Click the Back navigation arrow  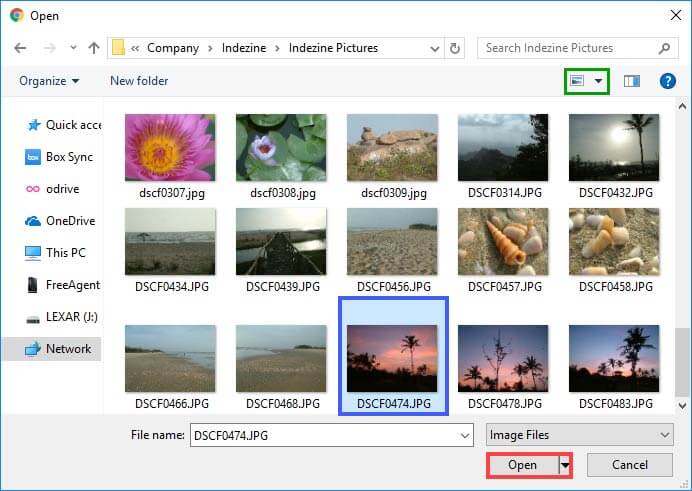(x=20, y=48)
